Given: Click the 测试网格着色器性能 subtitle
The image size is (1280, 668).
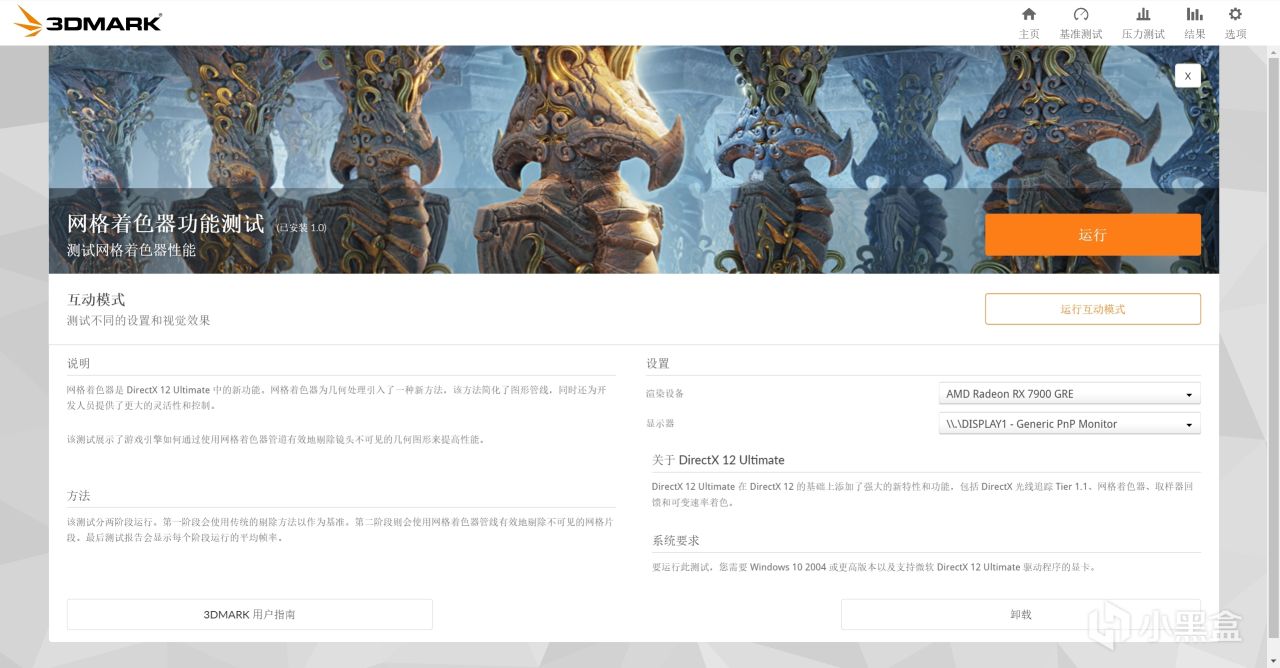Looking at the screenshot, I should pos(131,250).
